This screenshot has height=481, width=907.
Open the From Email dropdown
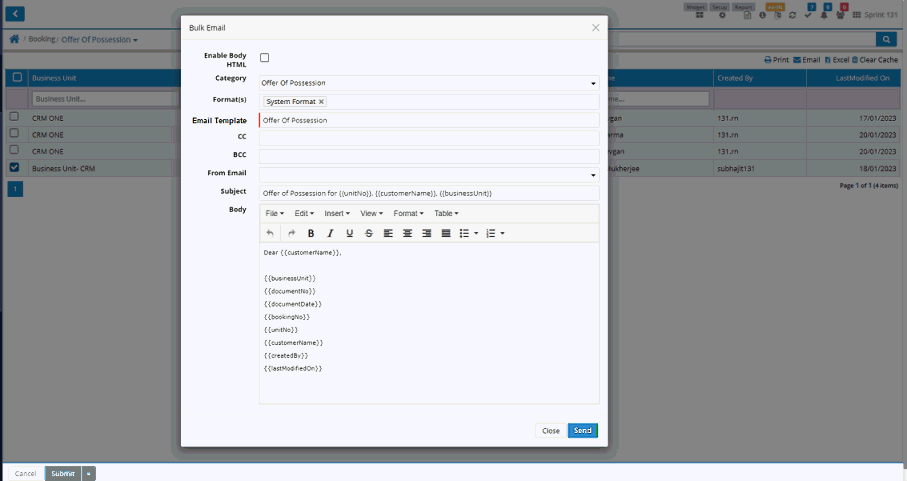tap(592, 174)
